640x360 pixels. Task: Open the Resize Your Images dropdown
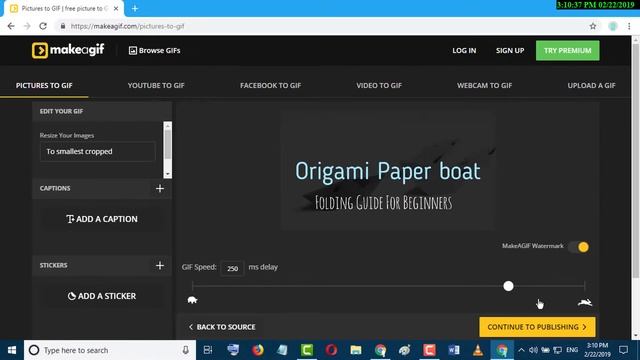[98, 151]
